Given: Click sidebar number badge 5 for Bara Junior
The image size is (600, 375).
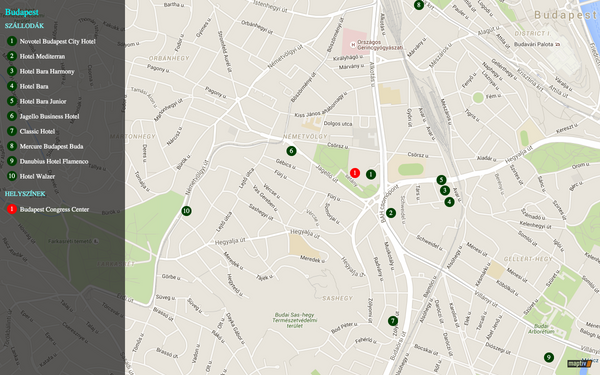Looking at the screenshot, I should (x=12, y=101).
